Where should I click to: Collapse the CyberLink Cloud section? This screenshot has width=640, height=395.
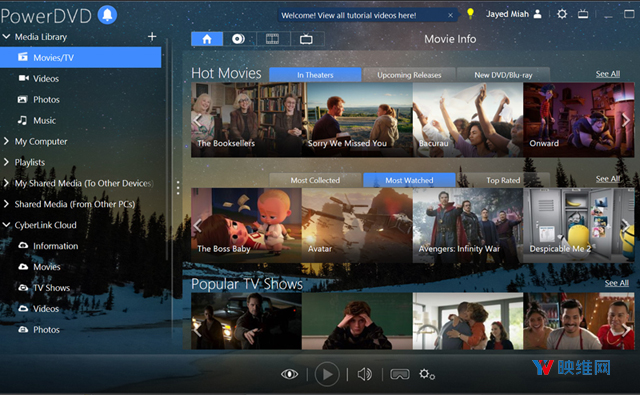[6, 225]
